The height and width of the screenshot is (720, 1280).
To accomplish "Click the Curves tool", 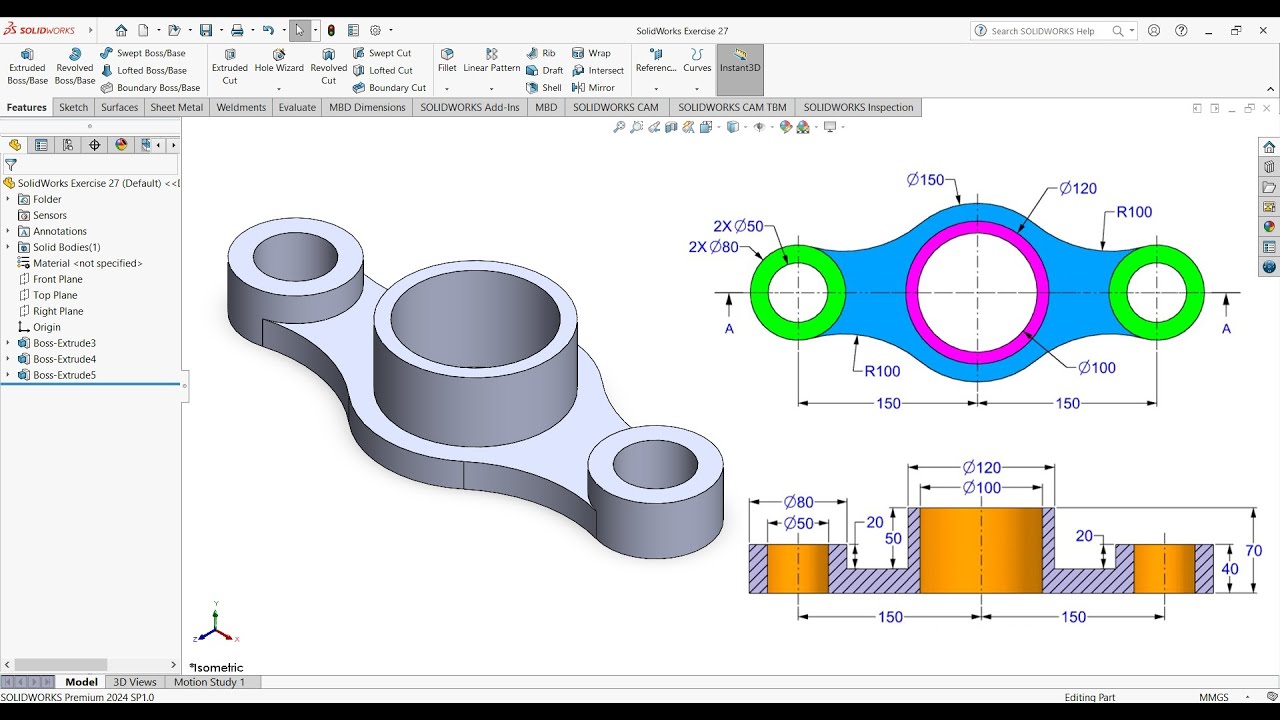I will [697, 60].
